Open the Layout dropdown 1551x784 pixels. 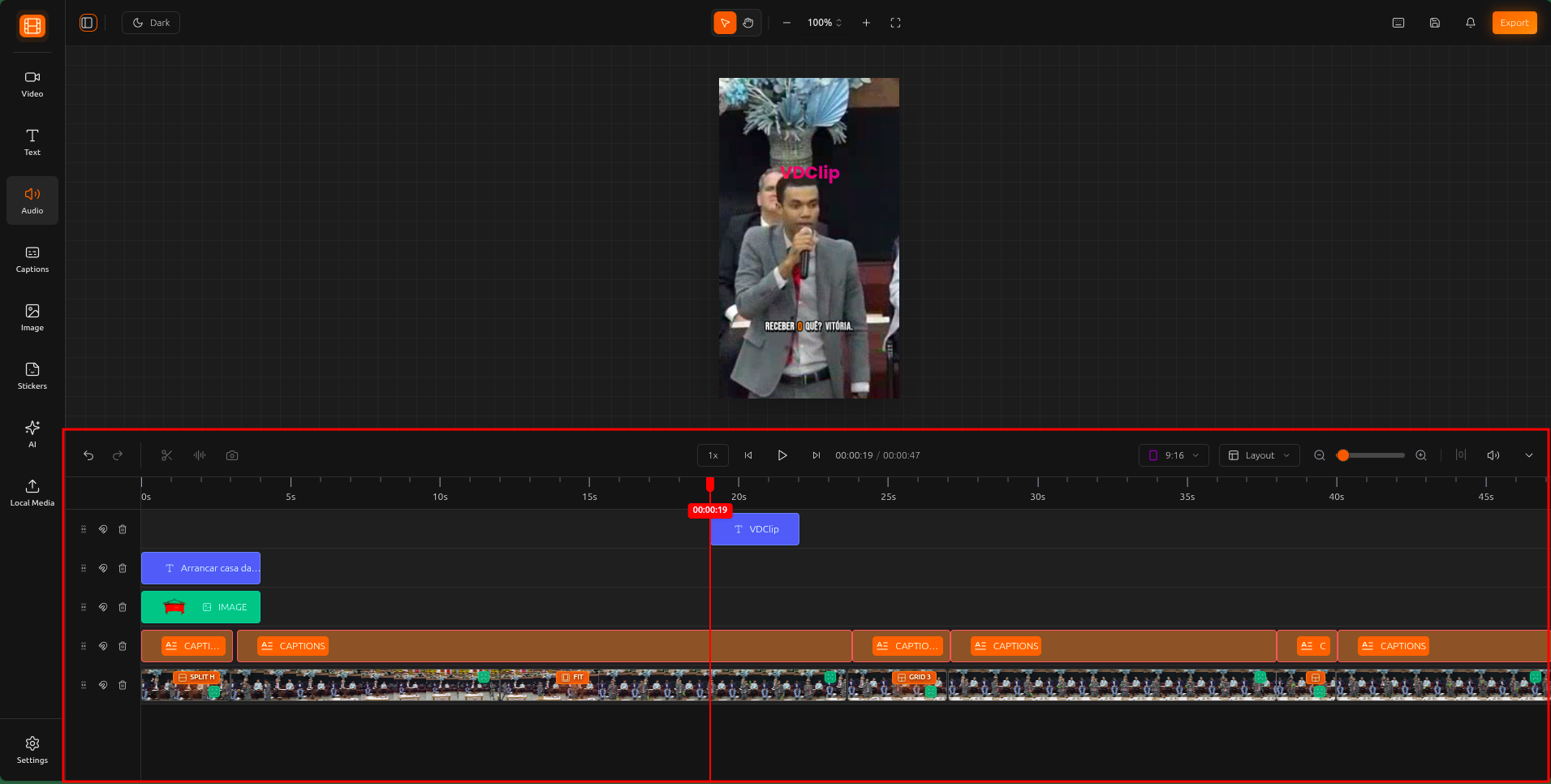coord(1257,455)
